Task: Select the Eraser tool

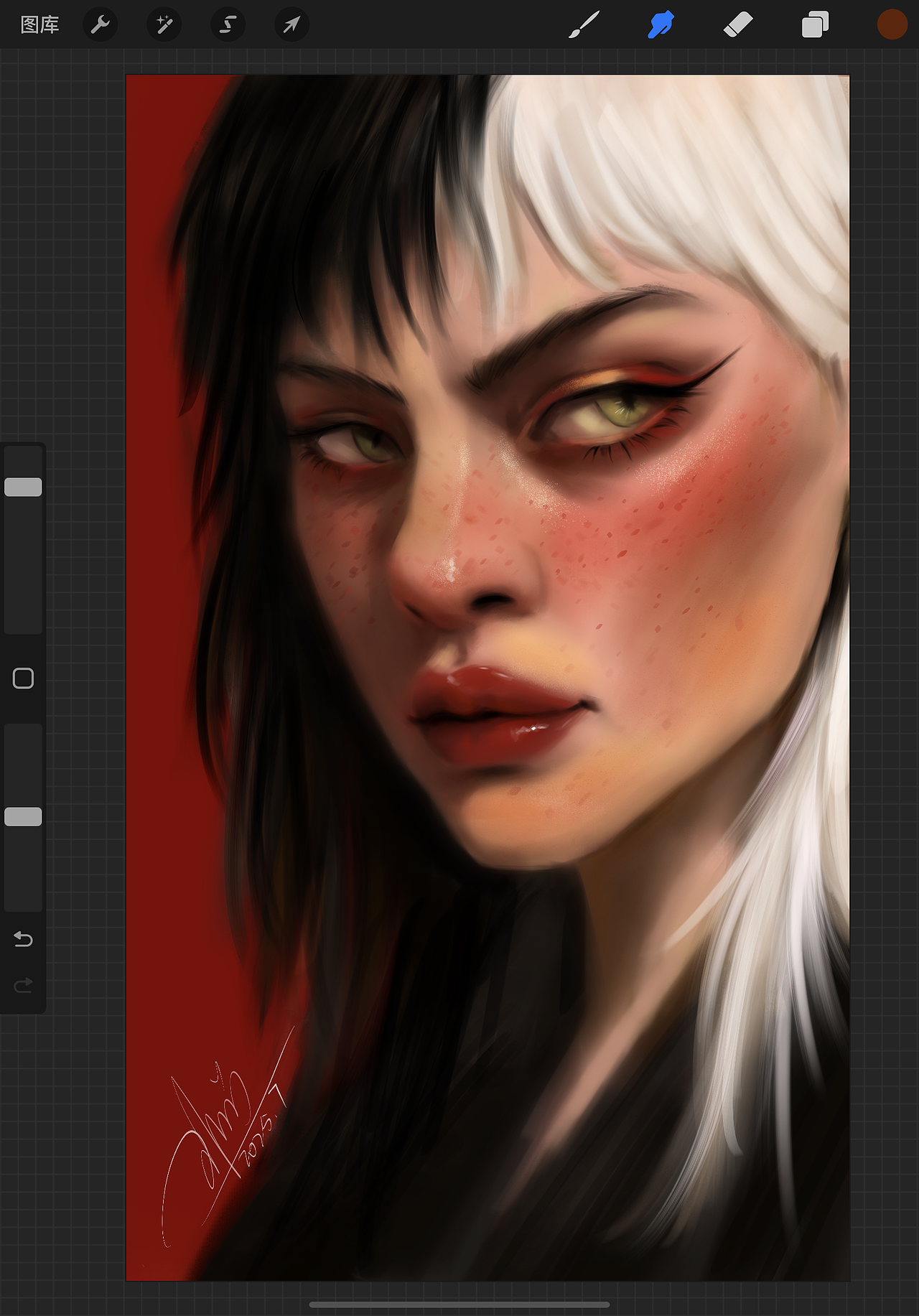Action: click(738, 25)
